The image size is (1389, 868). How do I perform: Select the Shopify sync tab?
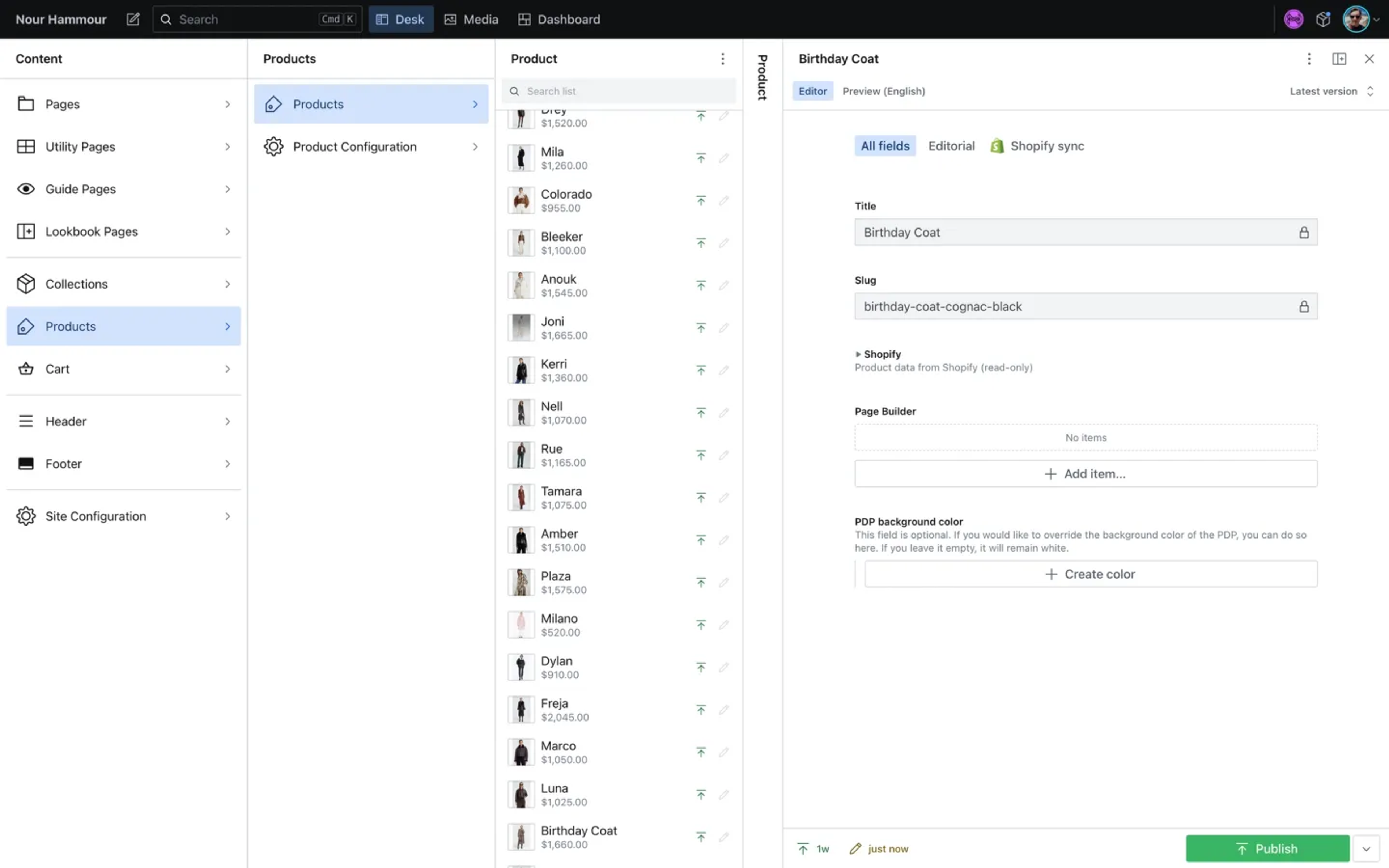coord(1038,146)
